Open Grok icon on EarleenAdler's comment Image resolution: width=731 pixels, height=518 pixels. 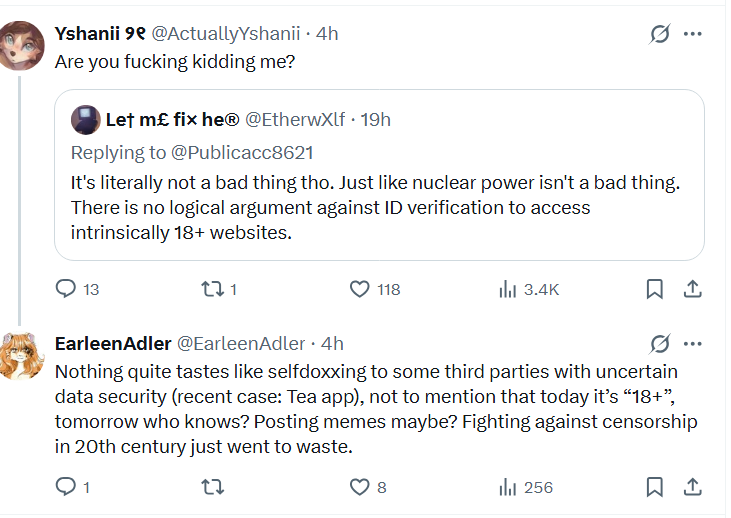[659, 343]
